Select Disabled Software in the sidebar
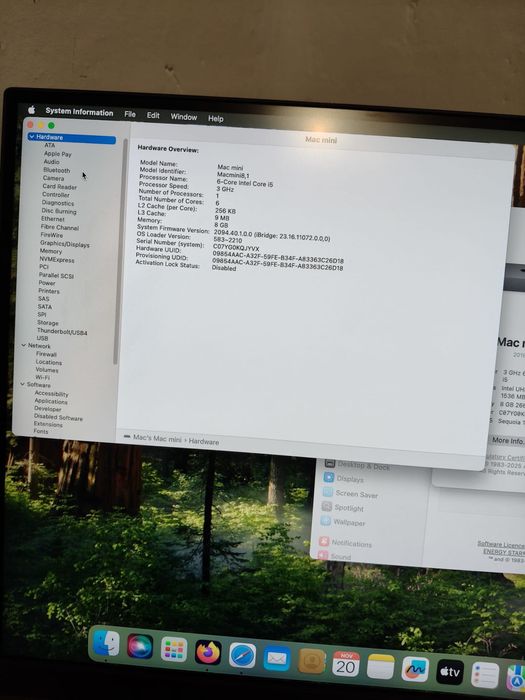 click(58, 417)
